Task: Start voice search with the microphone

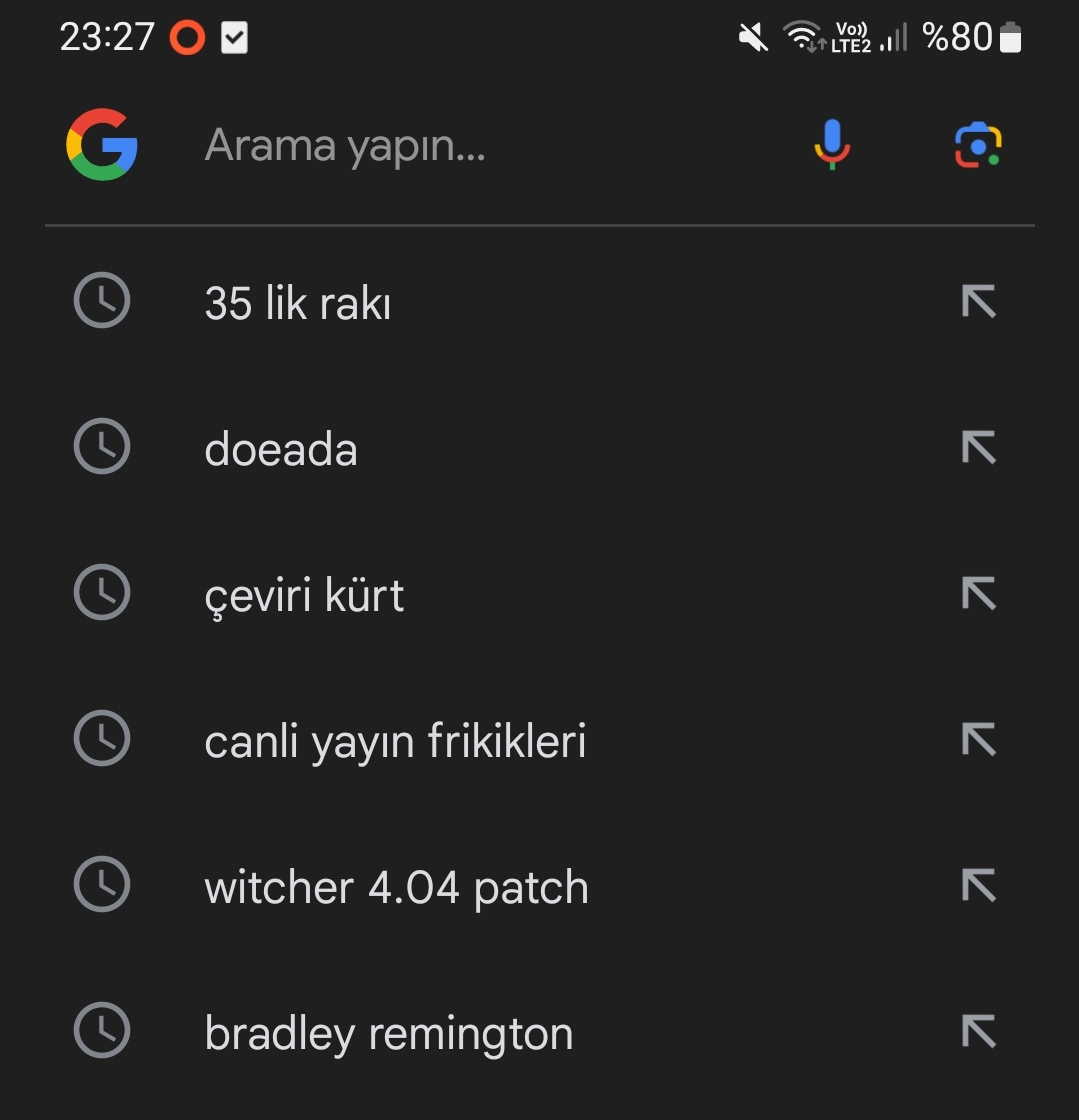Action: (831, 145)
